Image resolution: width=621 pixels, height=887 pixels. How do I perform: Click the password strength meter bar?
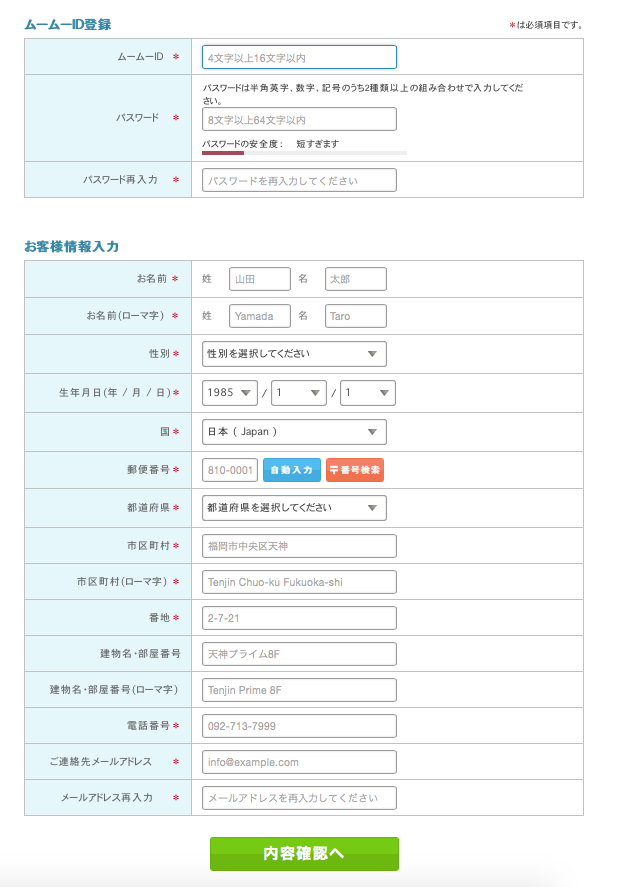point(304,153)
